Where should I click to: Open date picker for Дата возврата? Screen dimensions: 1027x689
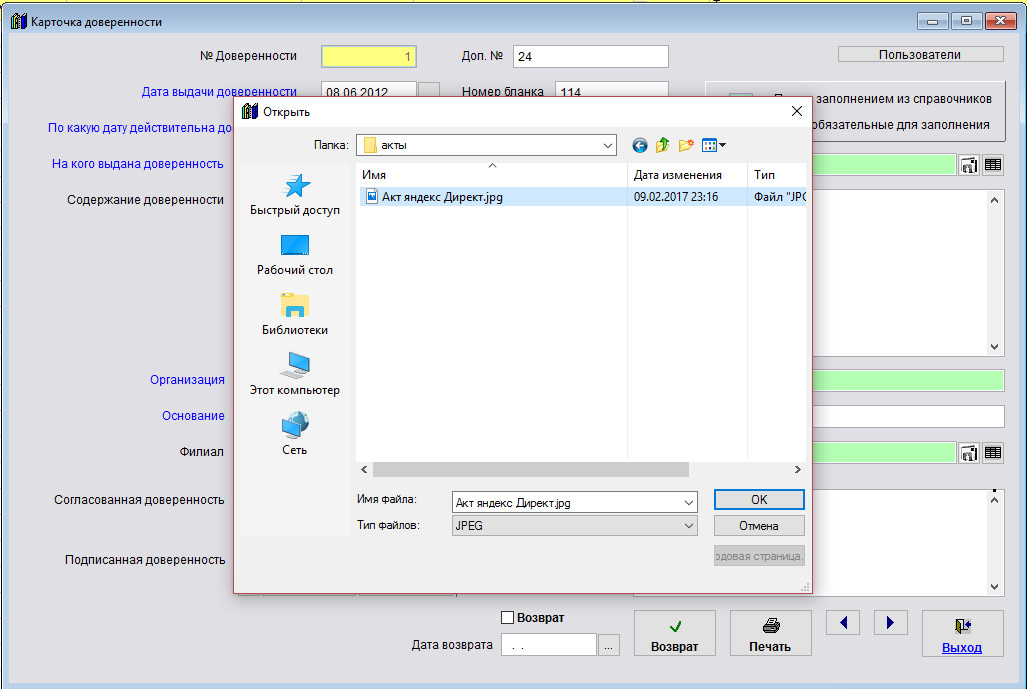(608, 645)
